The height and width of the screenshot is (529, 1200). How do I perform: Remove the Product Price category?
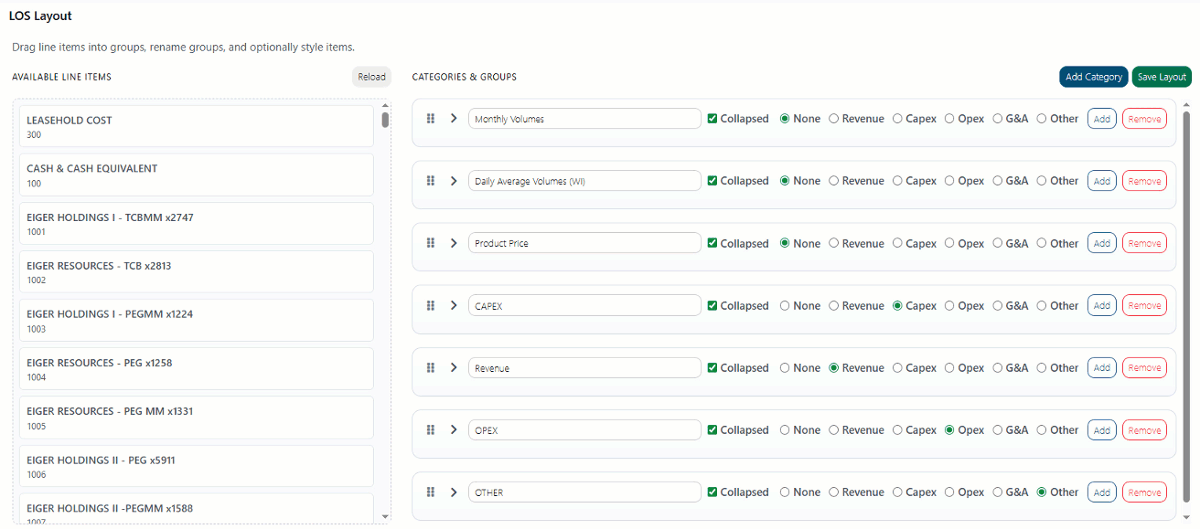(1144, 243)
